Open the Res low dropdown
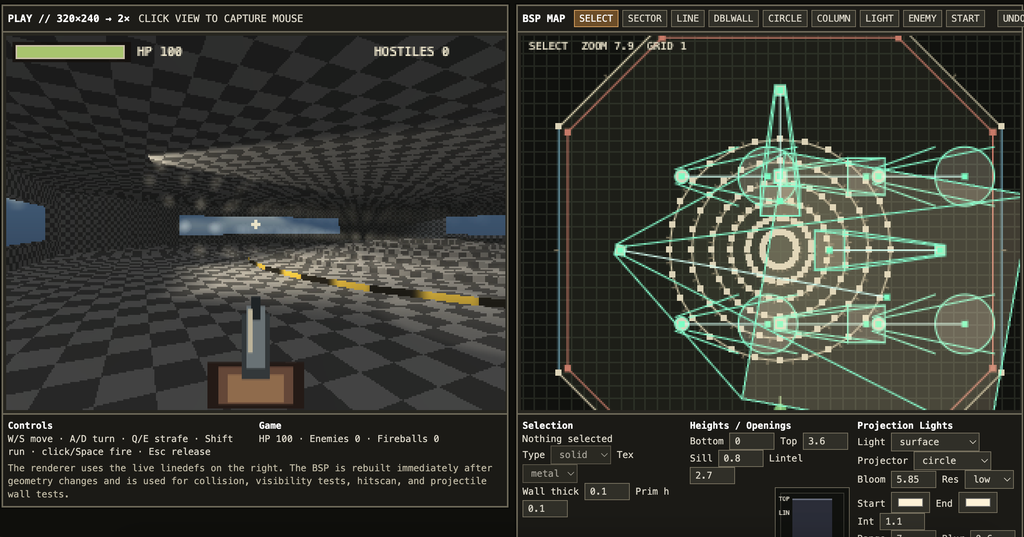 (x=989, y=479)
